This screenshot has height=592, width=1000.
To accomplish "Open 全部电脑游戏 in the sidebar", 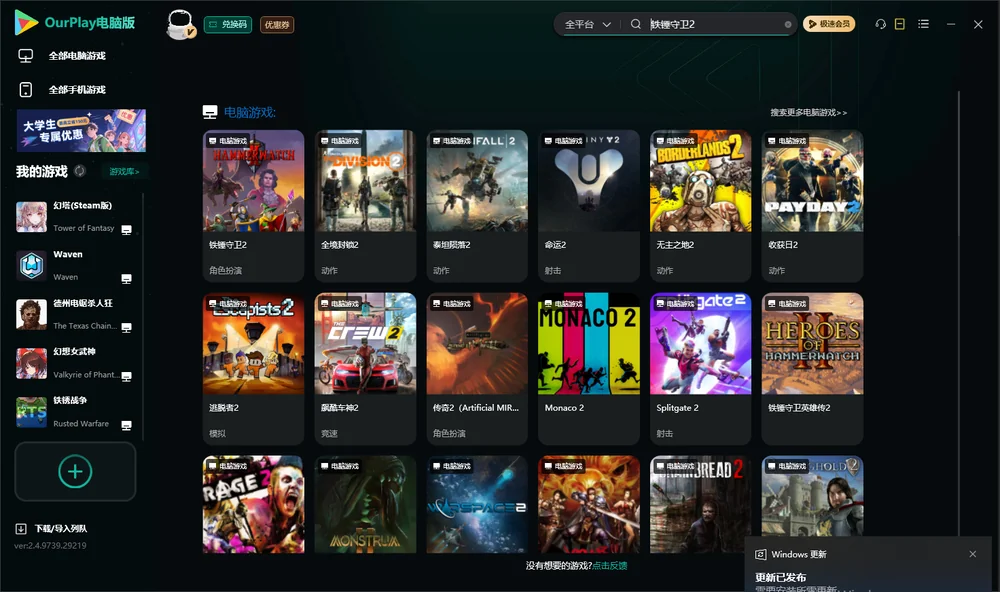I will pyautogui.click(x=77, y=56).
